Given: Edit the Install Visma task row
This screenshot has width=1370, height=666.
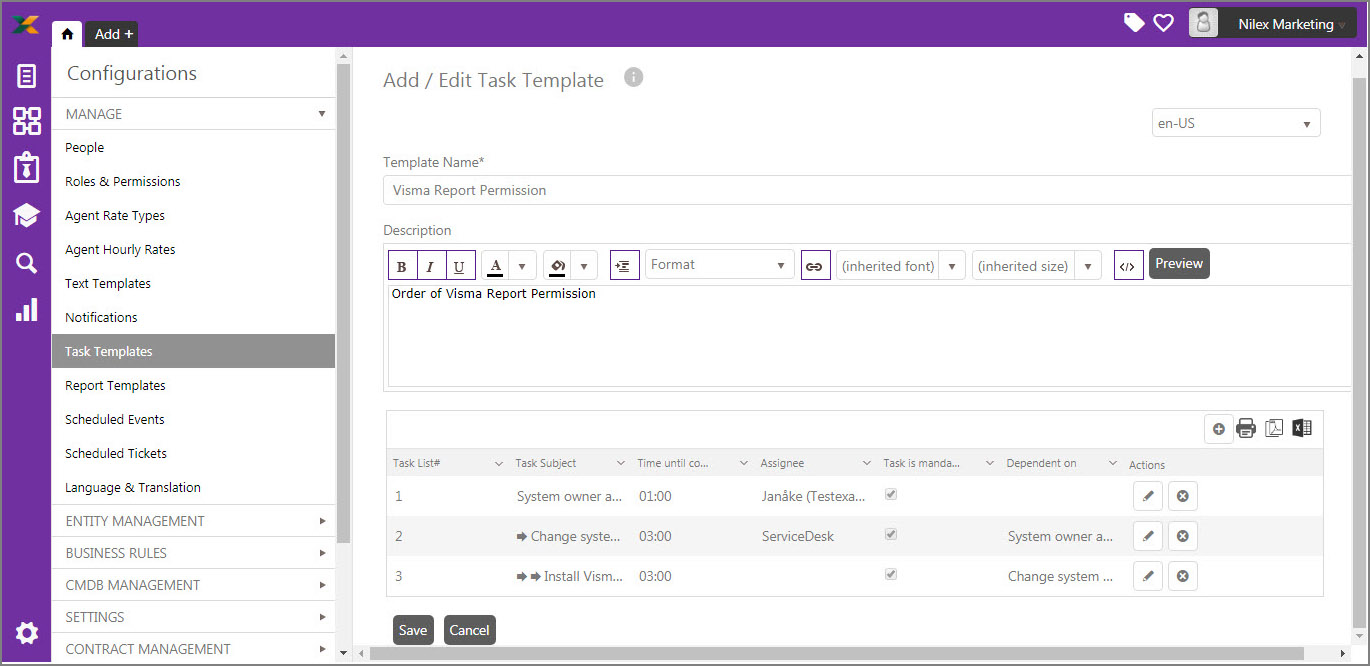Looking at the screenshot, I should pos(1148,576).
